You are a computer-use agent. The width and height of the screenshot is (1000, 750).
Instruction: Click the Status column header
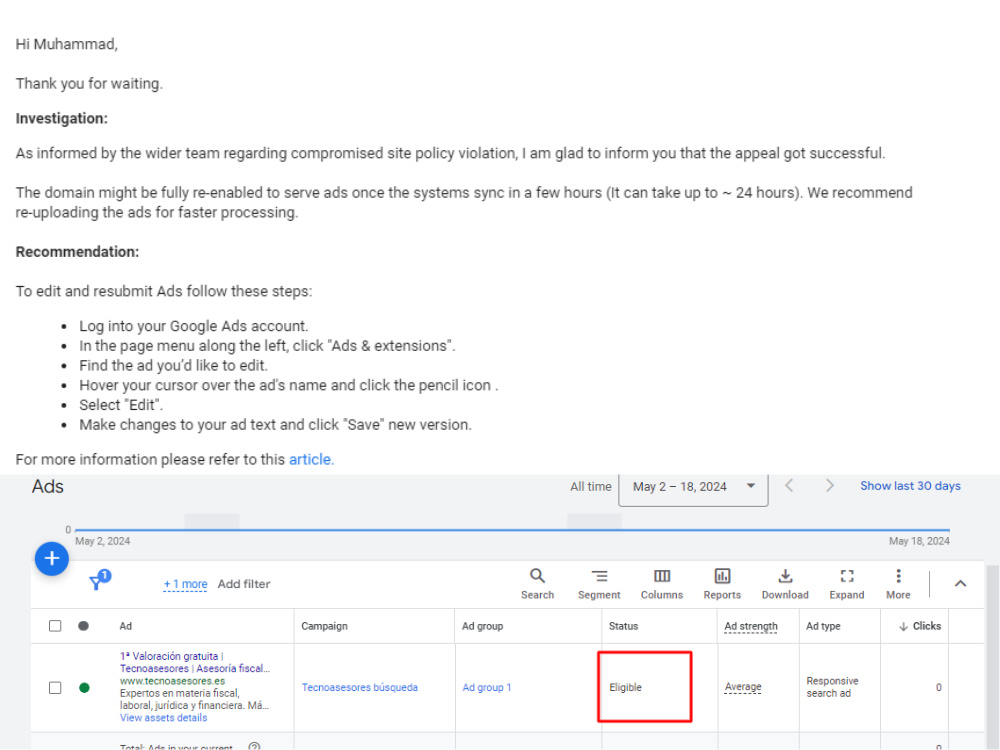tap(623, 626)
